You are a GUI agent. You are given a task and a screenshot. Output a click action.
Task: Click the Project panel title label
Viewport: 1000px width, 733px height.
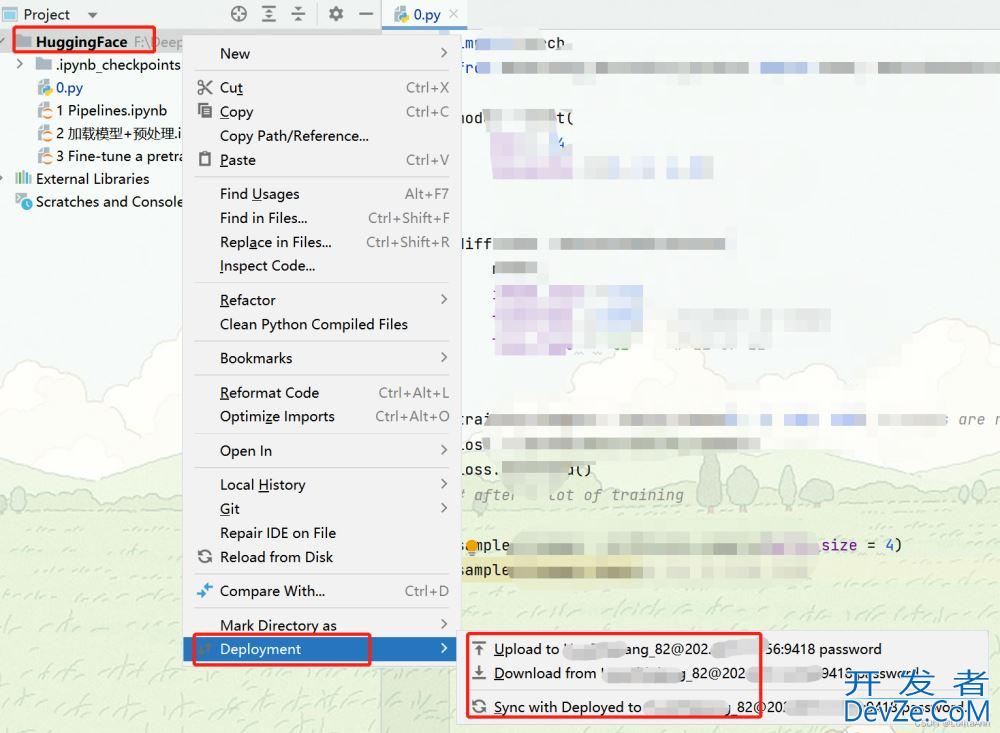47,14
